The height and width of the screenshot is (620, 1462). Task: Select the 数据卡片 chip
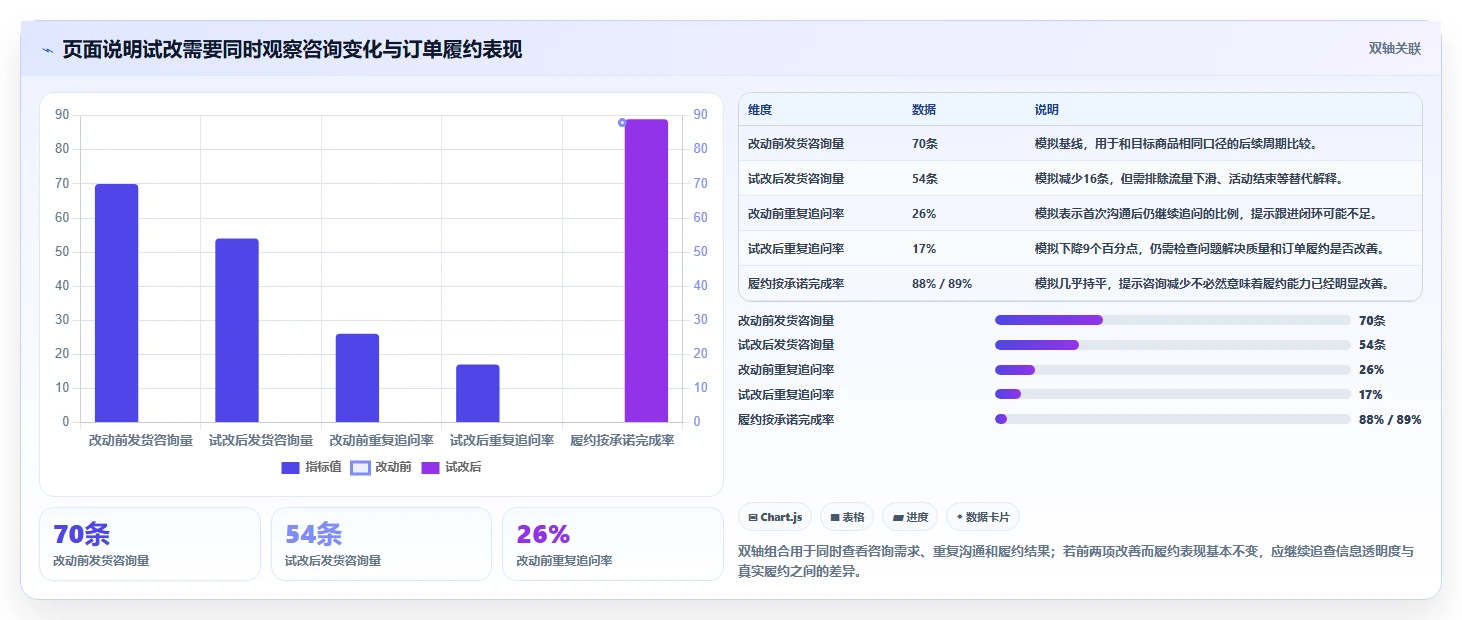point(983,517)
